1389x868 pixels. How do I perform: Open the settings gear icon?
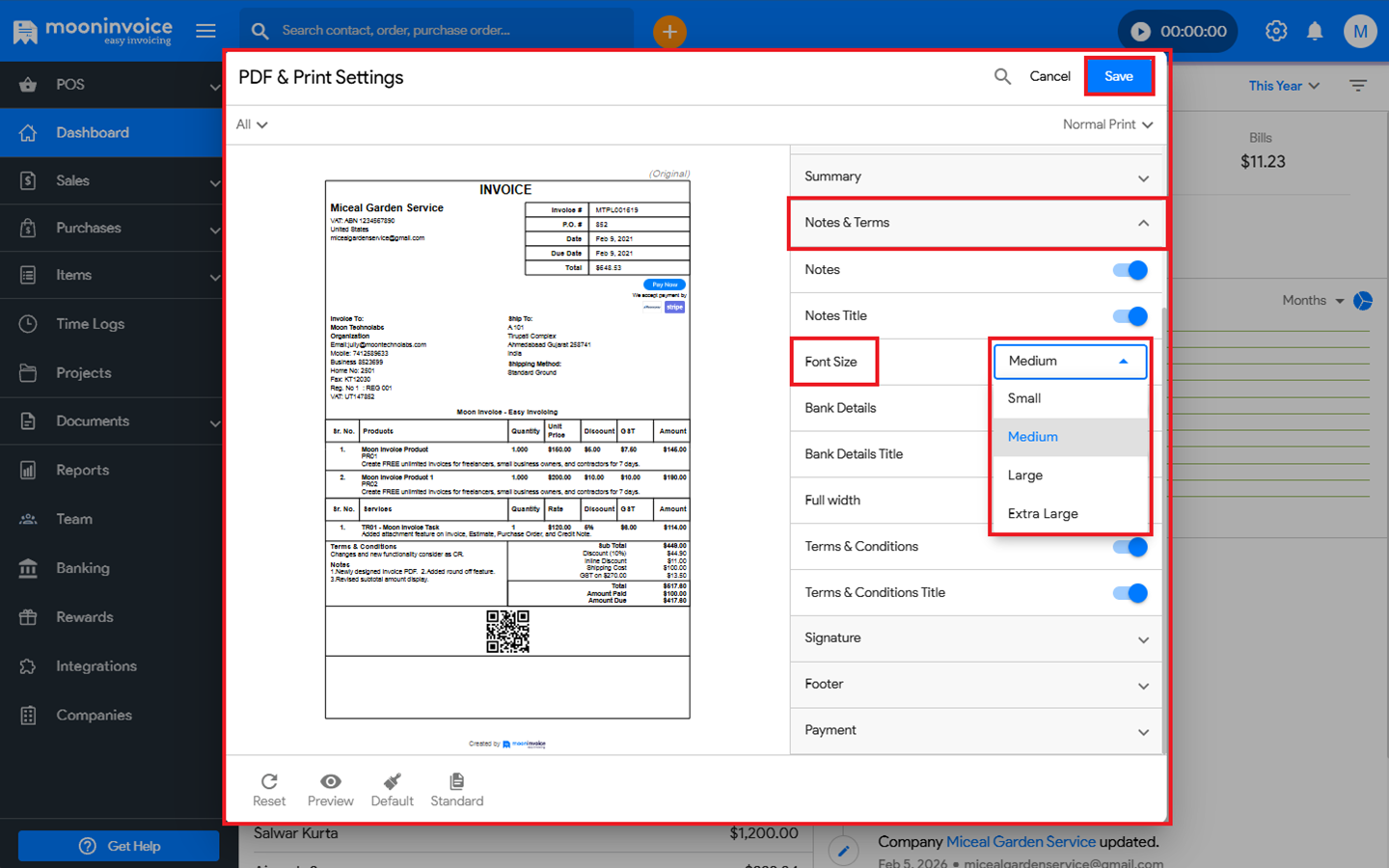[1275, 31]
